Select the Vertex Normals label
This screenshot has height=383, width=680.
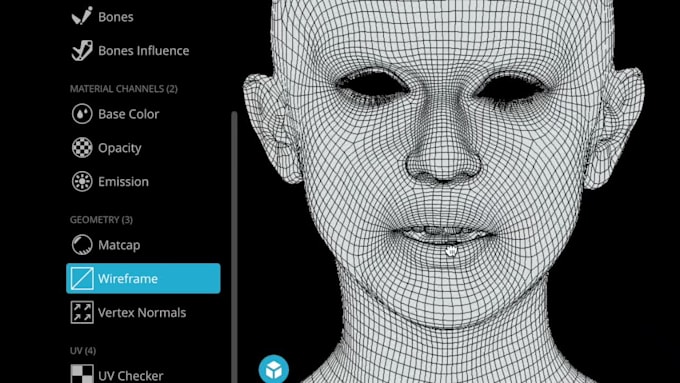[142, 313]
